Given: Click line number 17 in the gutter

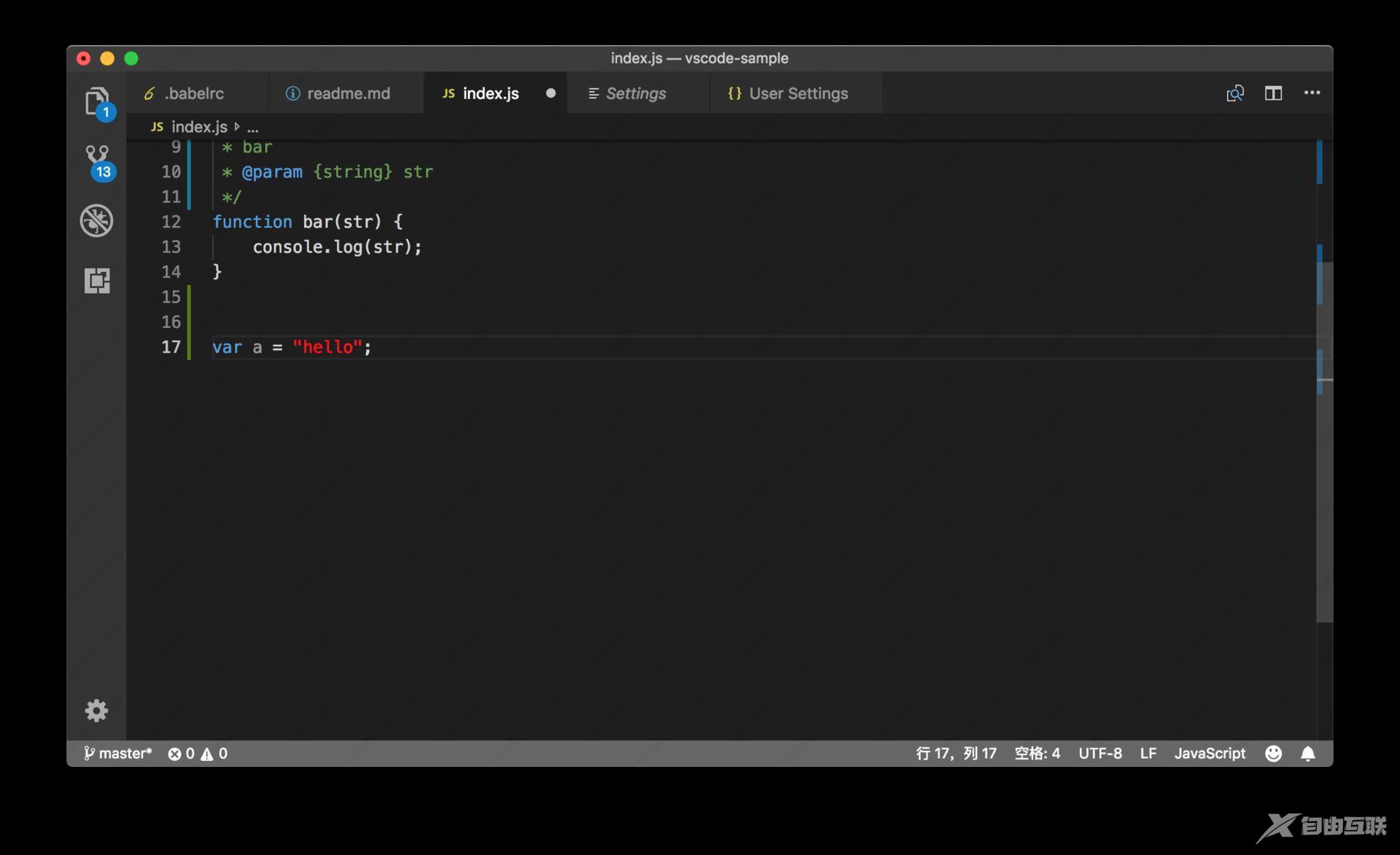Looking at the screenshot, I should click(171, 347).
